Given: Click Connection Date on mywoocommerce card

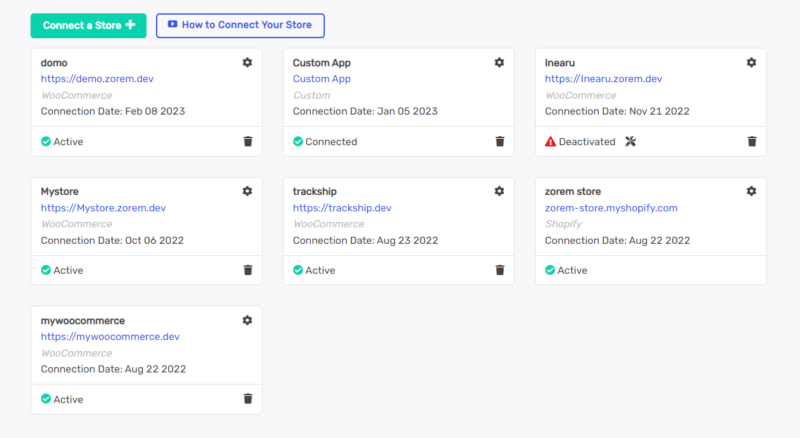Looking at the screenshot, I should click(x=113, y=369).
